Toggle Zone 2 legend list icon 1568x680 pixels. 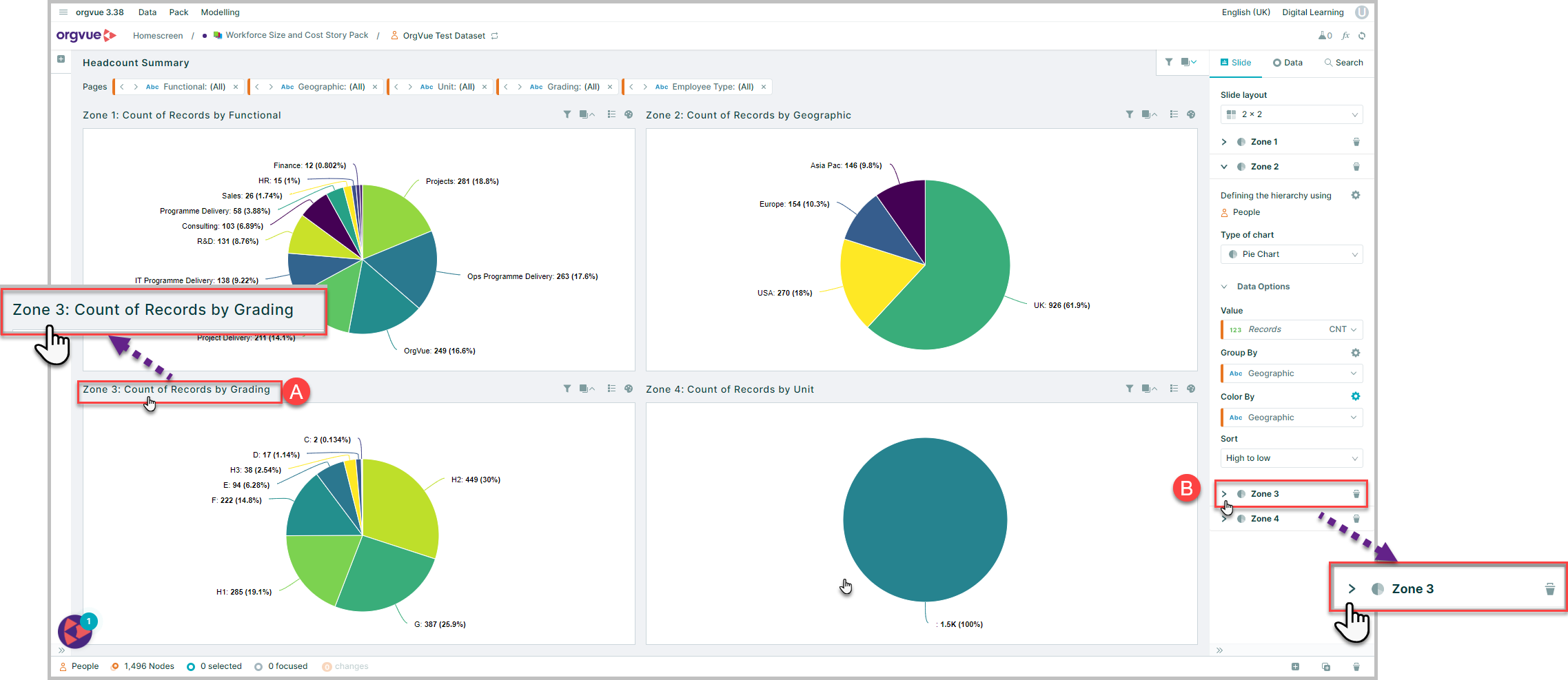pyautogui.click(x=1174, y=114)
